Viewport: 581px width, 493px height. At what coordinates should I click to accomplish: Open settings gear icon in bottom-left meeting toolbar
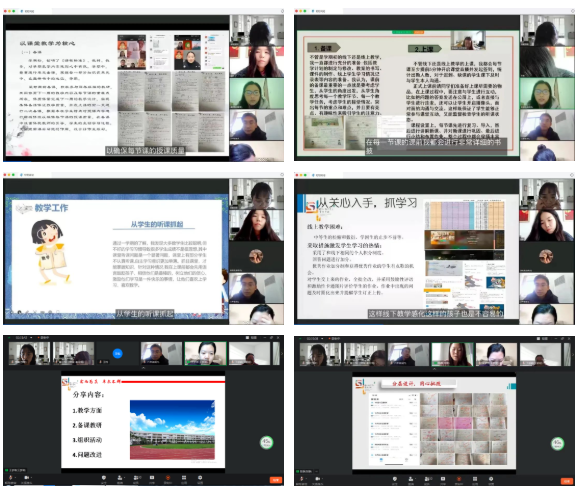[200, 478]
